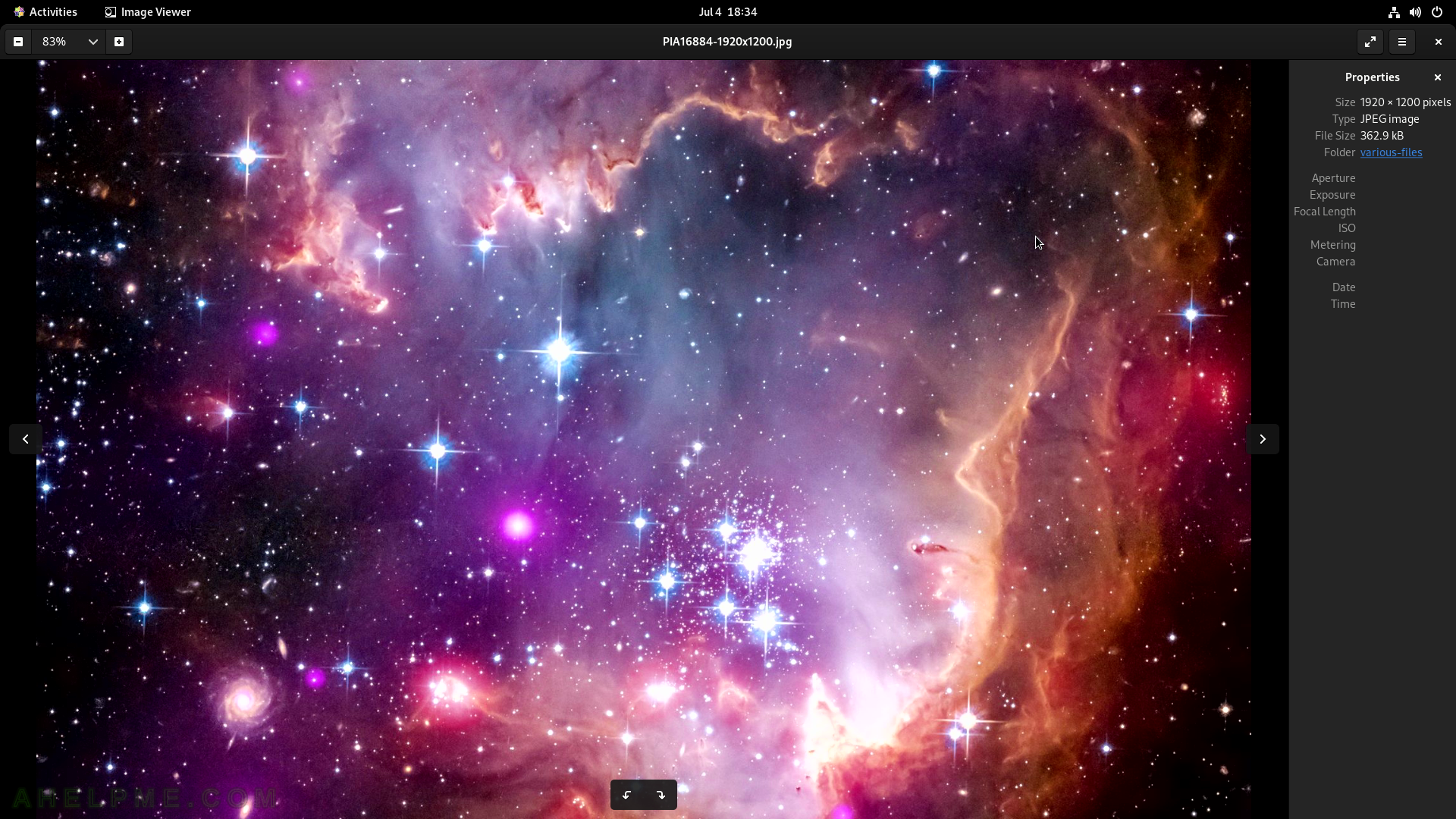Open the clock and calendar panel

728,12
